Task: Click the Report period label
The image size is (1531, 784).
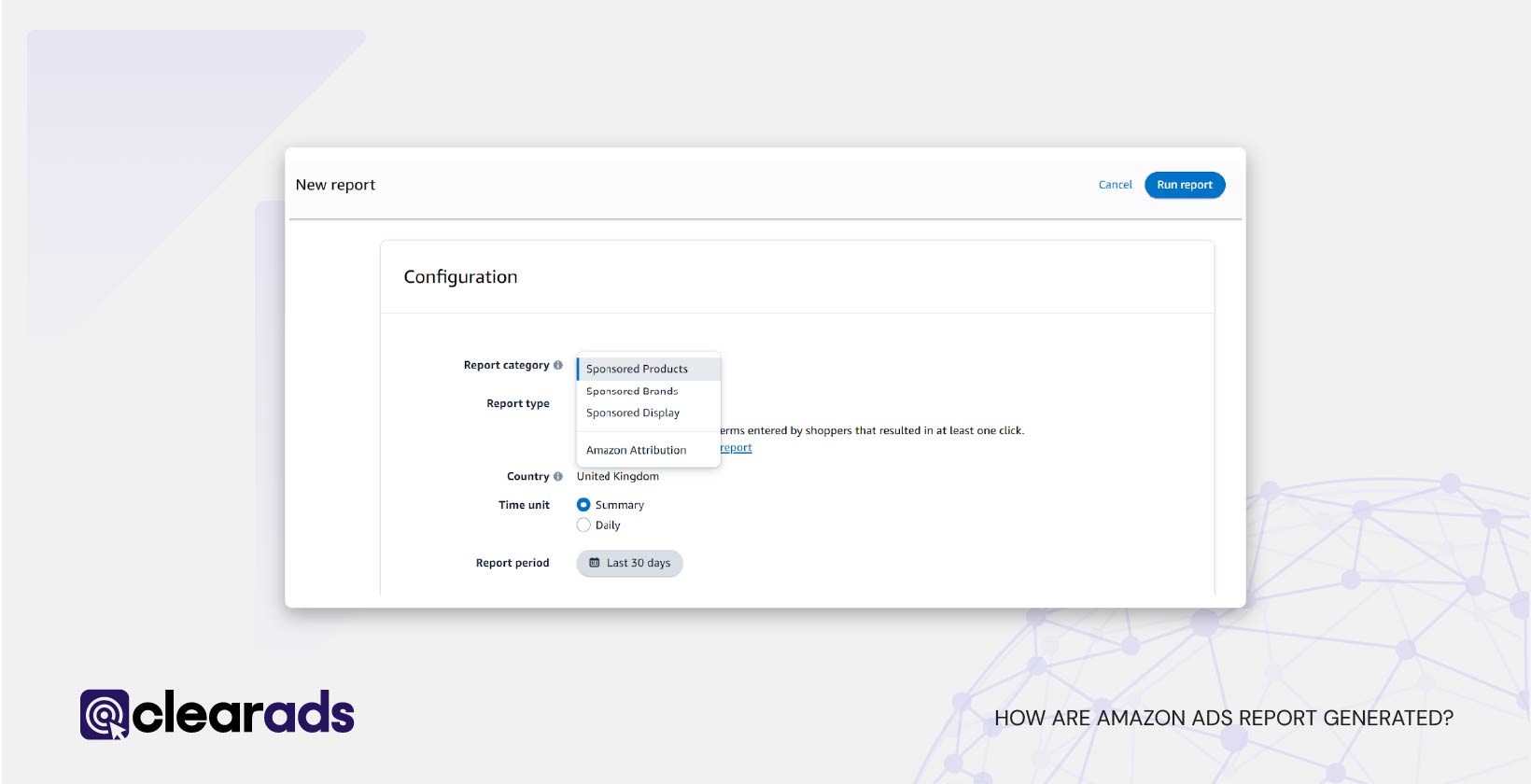Action: [x=513, y=563]
